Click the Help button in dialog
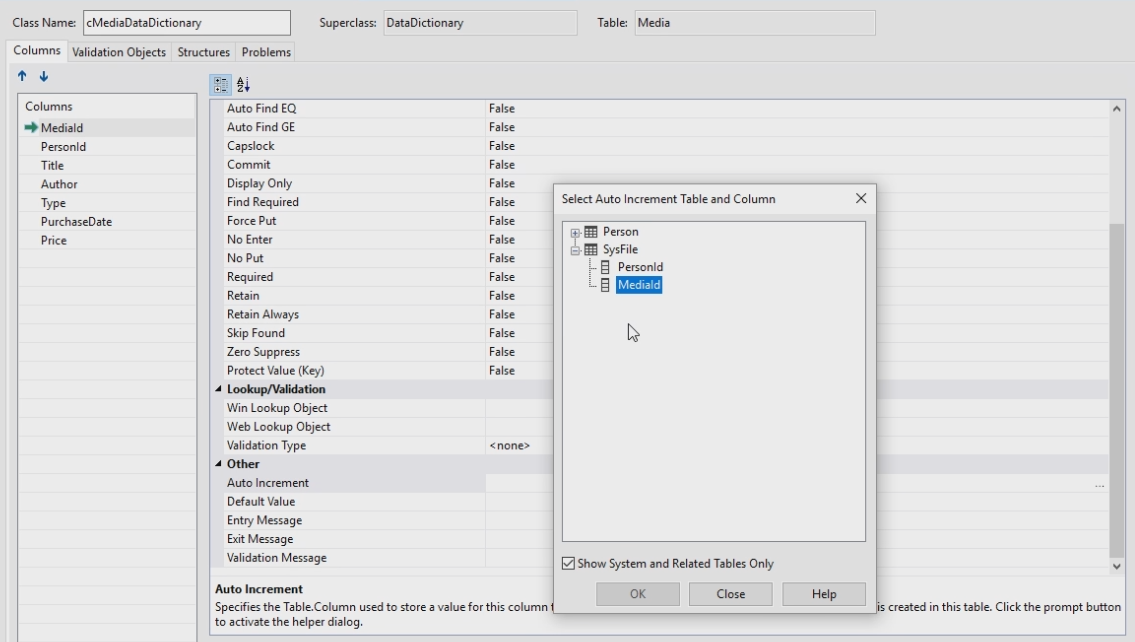 pyautogui.click(x=823, y=594)
